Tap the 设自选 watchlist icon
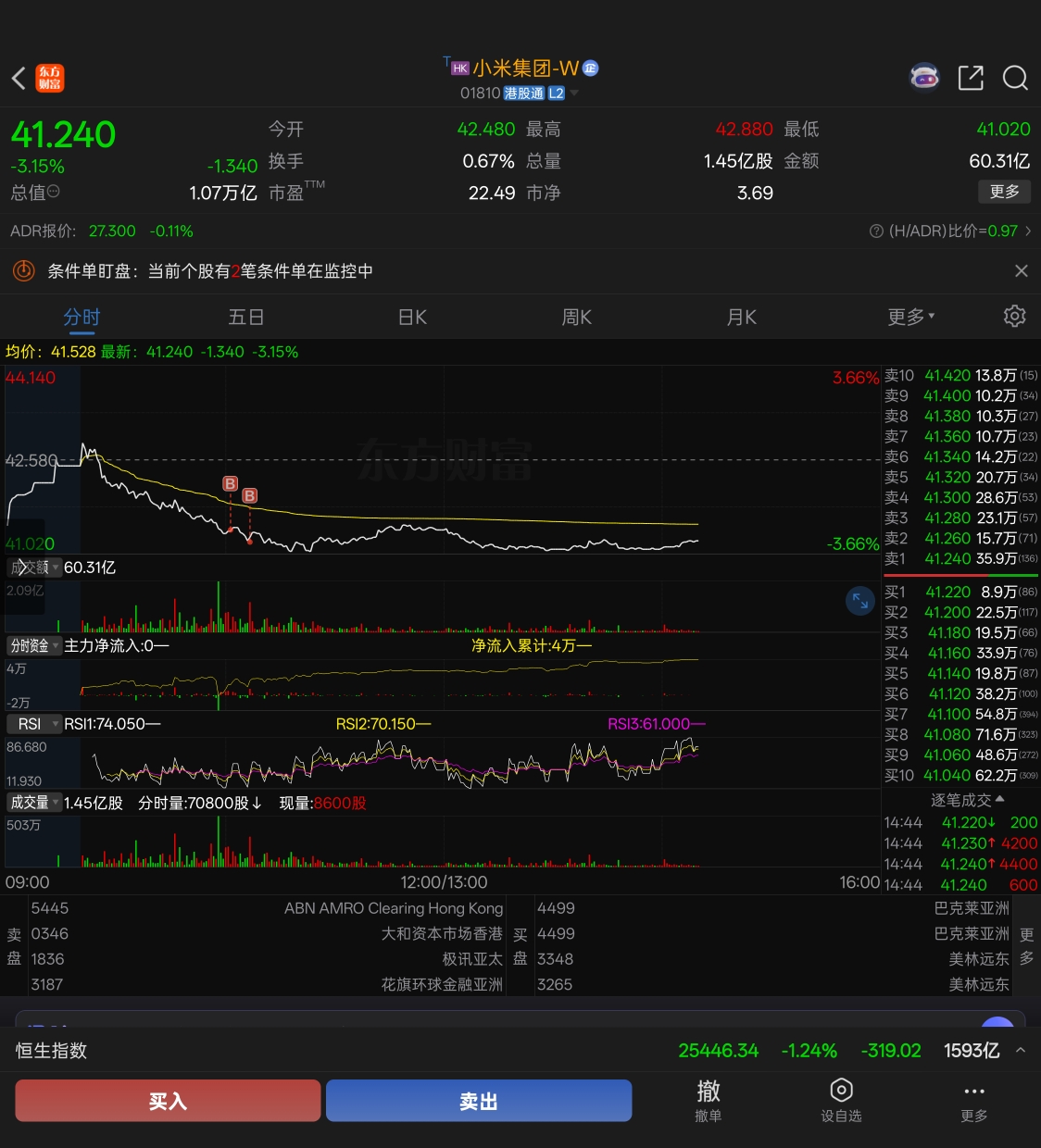The width and height of the screenshot is (1041, 1148). (x=841, y=1101)
